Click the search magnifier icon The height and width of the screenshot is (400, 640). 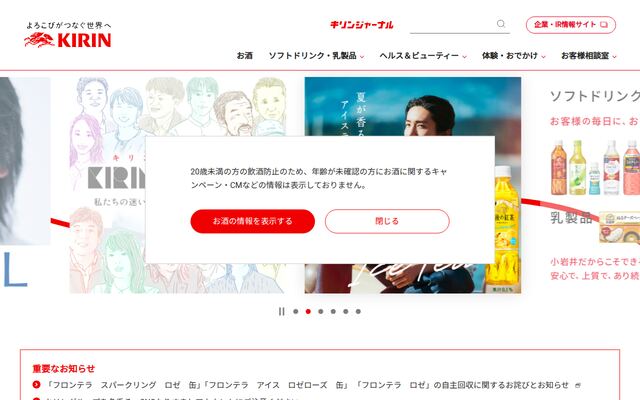click(x=501, y=24)
